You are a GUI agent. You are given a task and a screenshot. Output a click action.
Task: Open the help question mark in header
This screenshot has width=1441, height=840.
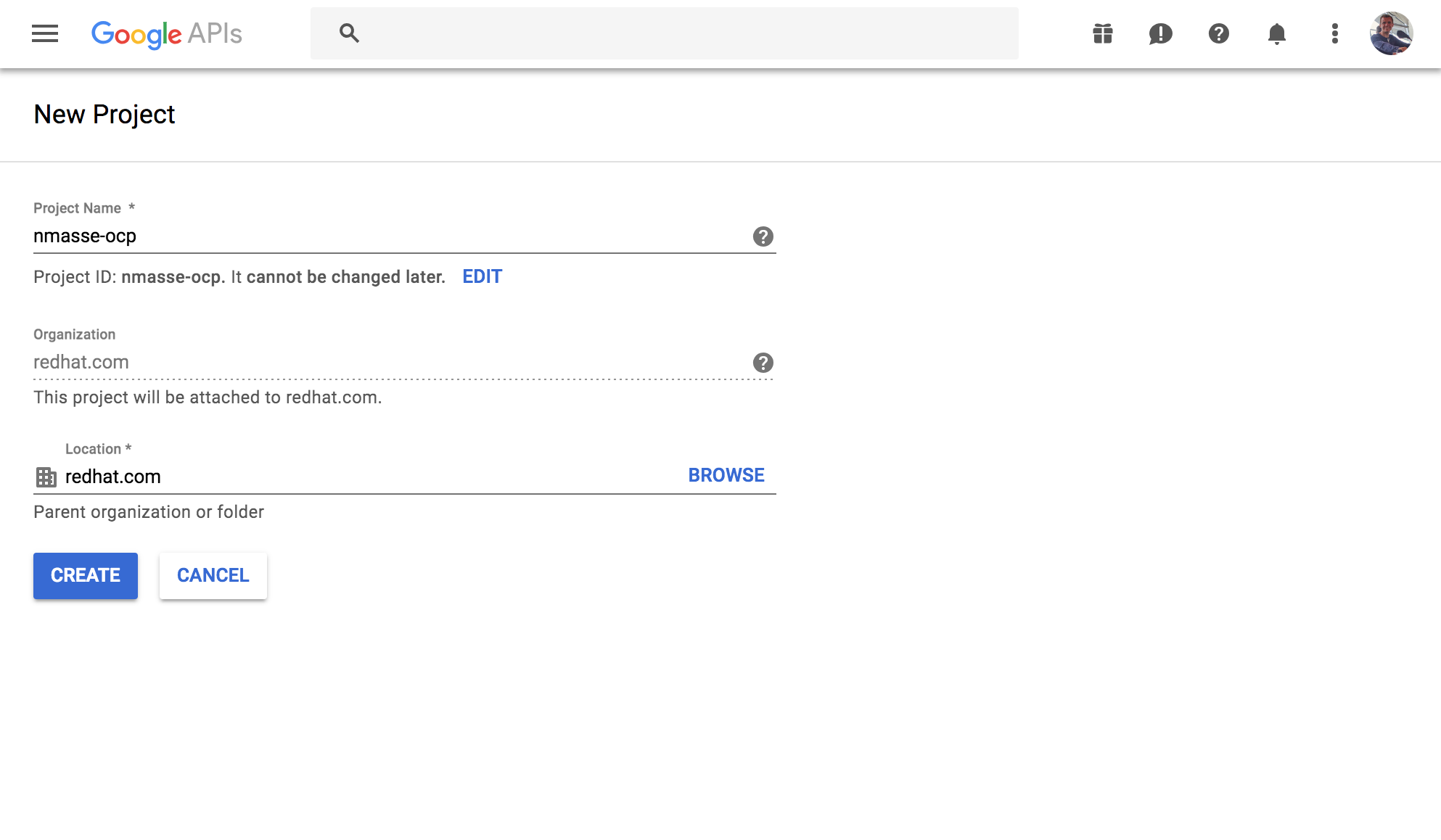tap(1218, 33)
